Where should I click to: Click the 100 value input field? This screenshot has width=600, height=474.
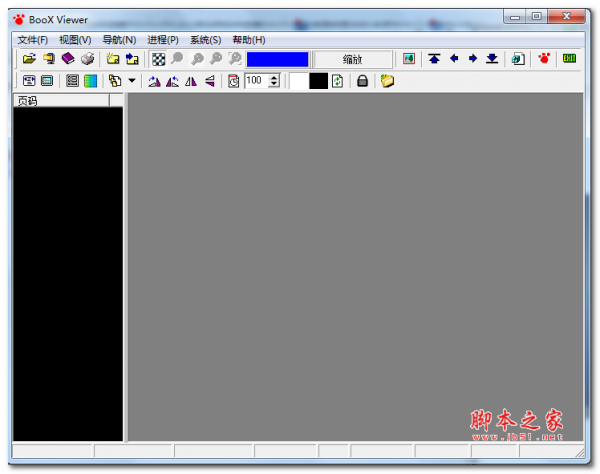(257, 81)
